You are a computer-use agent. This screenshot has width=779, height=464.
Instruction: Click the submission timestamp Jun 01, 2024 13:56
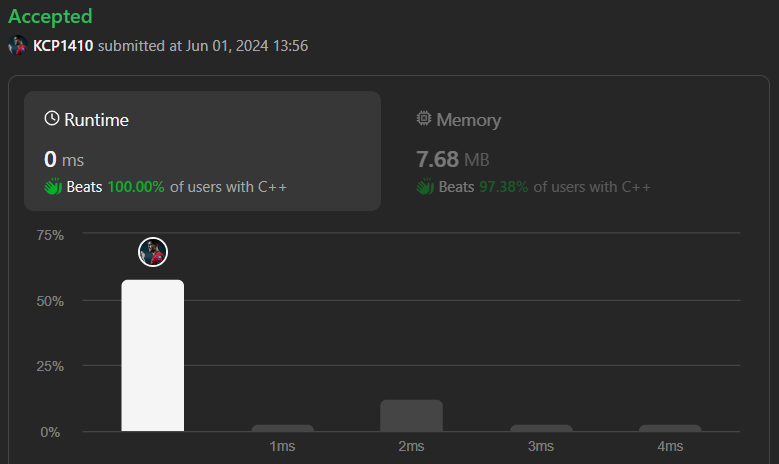pos(247,46)
